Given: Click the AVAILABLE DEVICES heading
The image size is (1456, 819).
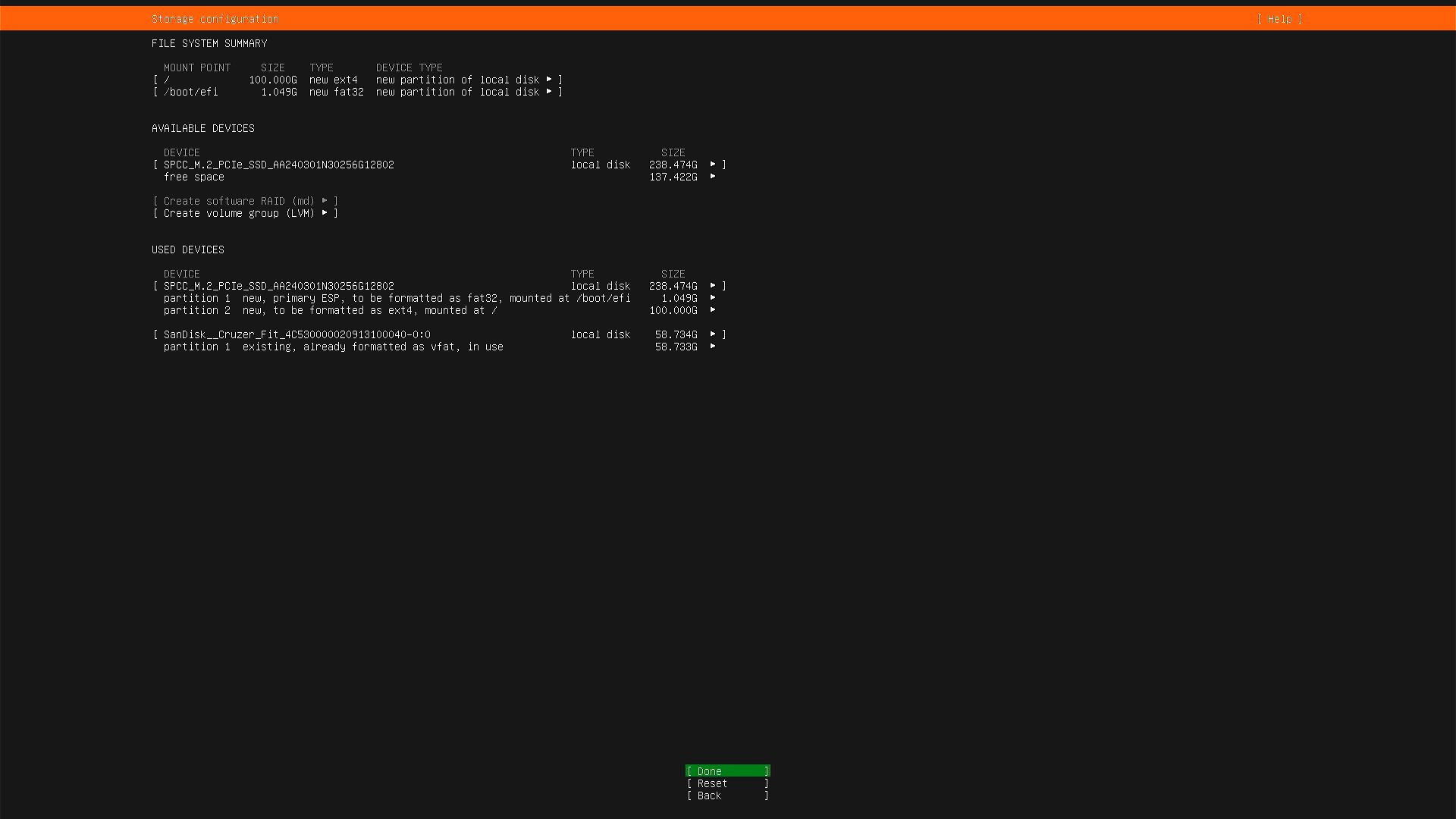Looking at the screenshot, I should pos(203,128).
